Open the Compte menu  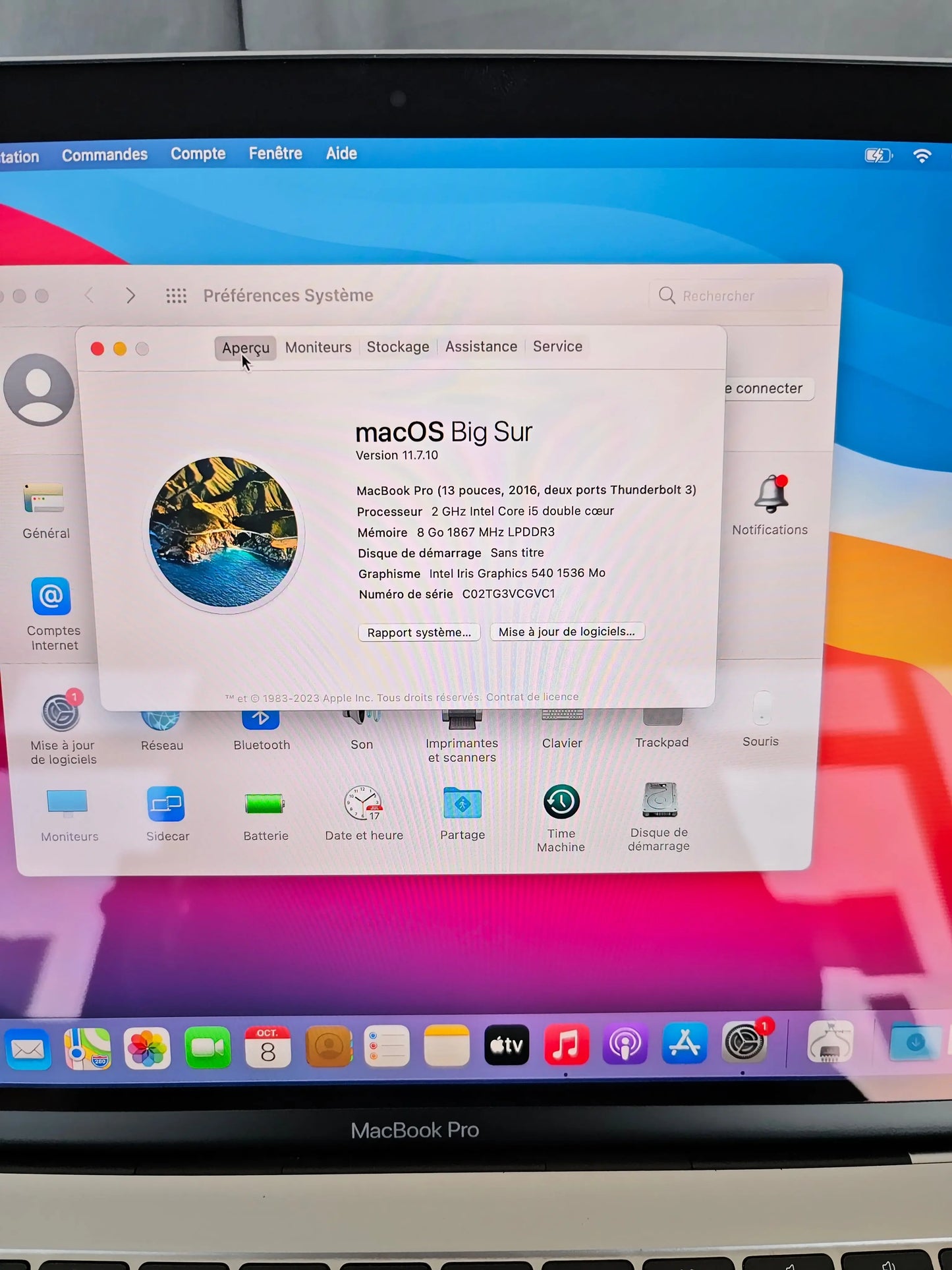[198, 154]
